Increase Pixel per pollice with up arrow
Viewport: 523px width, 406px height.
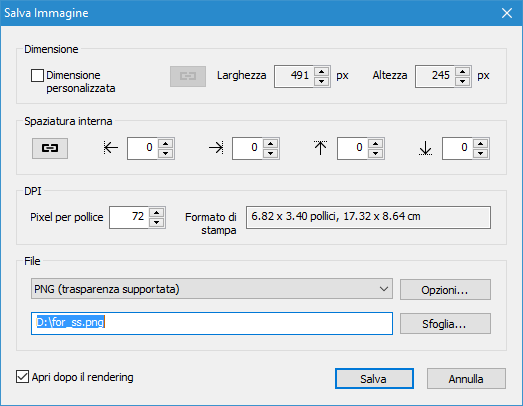coord(157,213)
